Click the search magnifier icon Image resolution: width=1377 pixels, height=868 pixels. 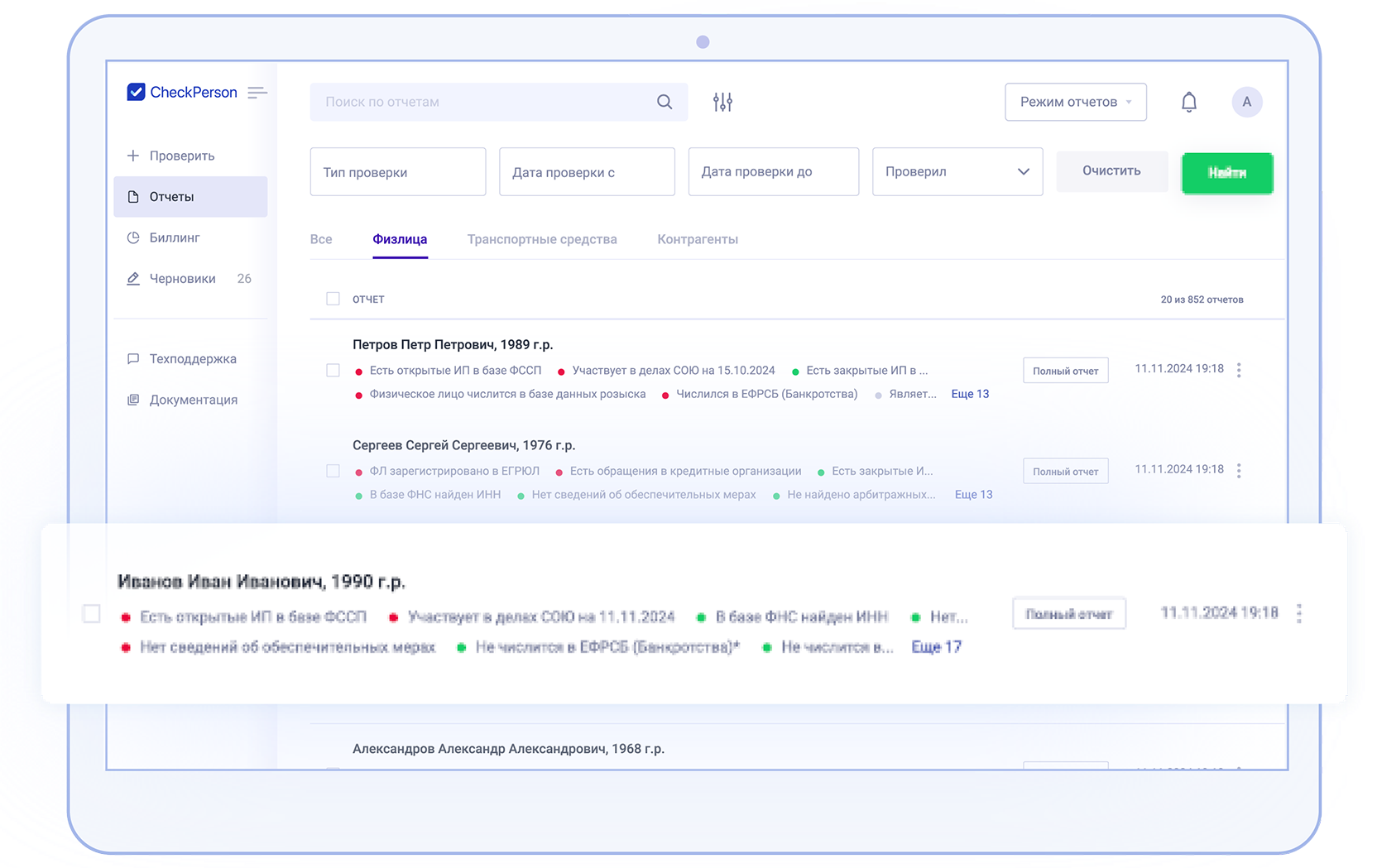(665, 102)
